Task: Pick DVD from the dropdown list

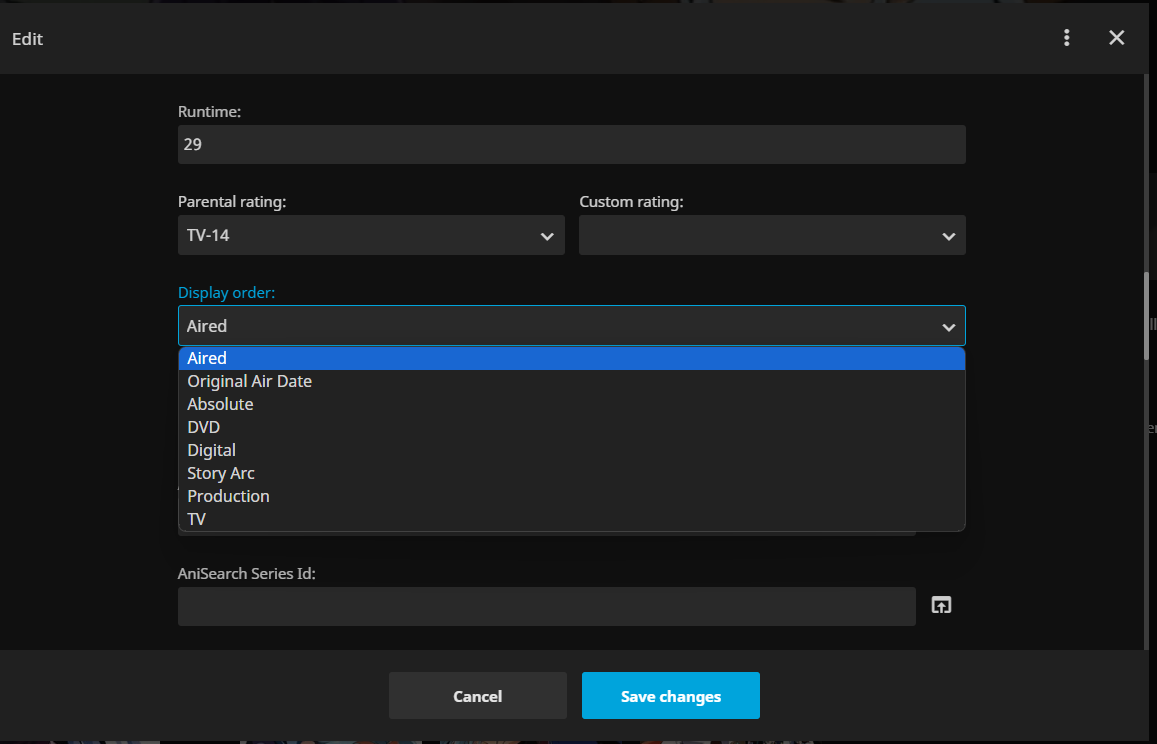Action: (x=203, y=427)
